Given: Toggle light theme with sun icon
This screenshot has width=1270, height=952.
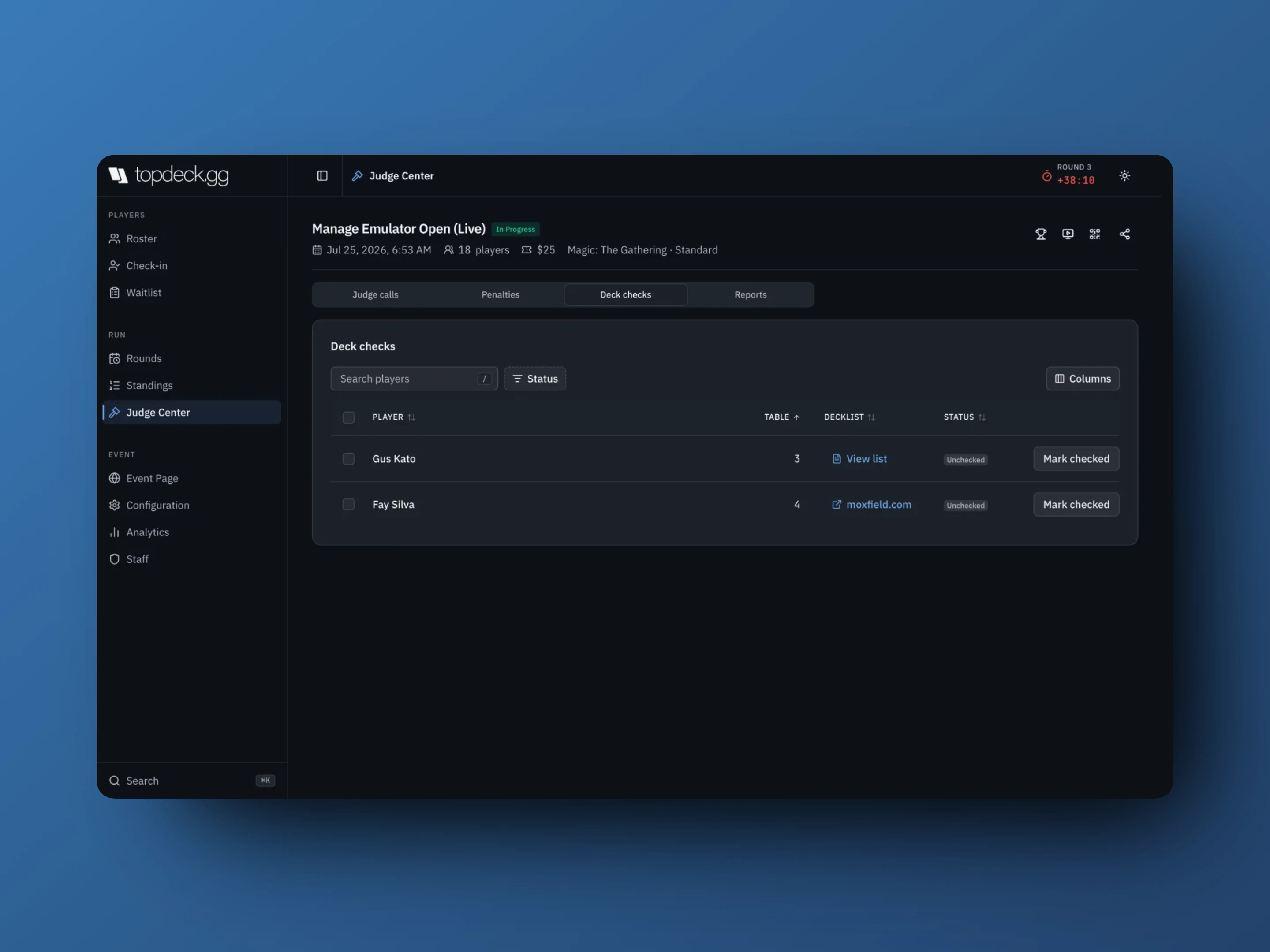Looking at the screenshot, I should pyautogui.click(x=1124, y=175).
